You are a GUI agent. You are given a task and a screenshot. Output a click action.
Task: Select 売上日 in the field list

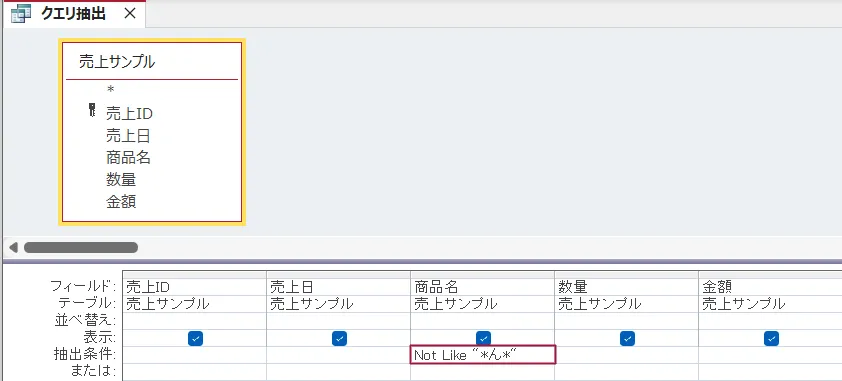[x=128, y=135]
